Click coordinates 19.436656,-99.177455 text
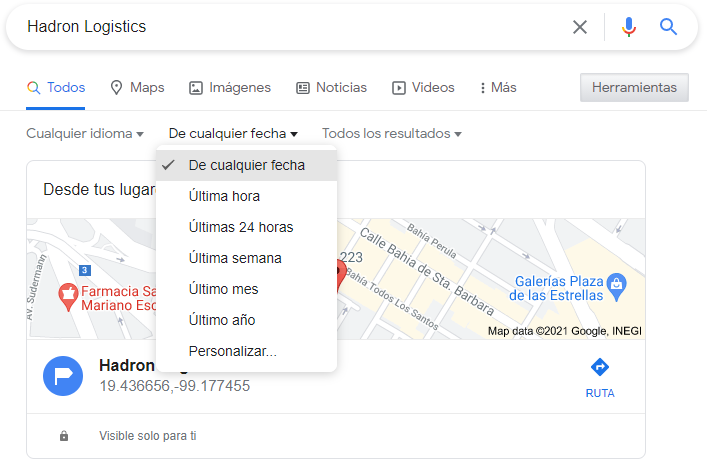 pyautogui.click(x=174, y=386)
